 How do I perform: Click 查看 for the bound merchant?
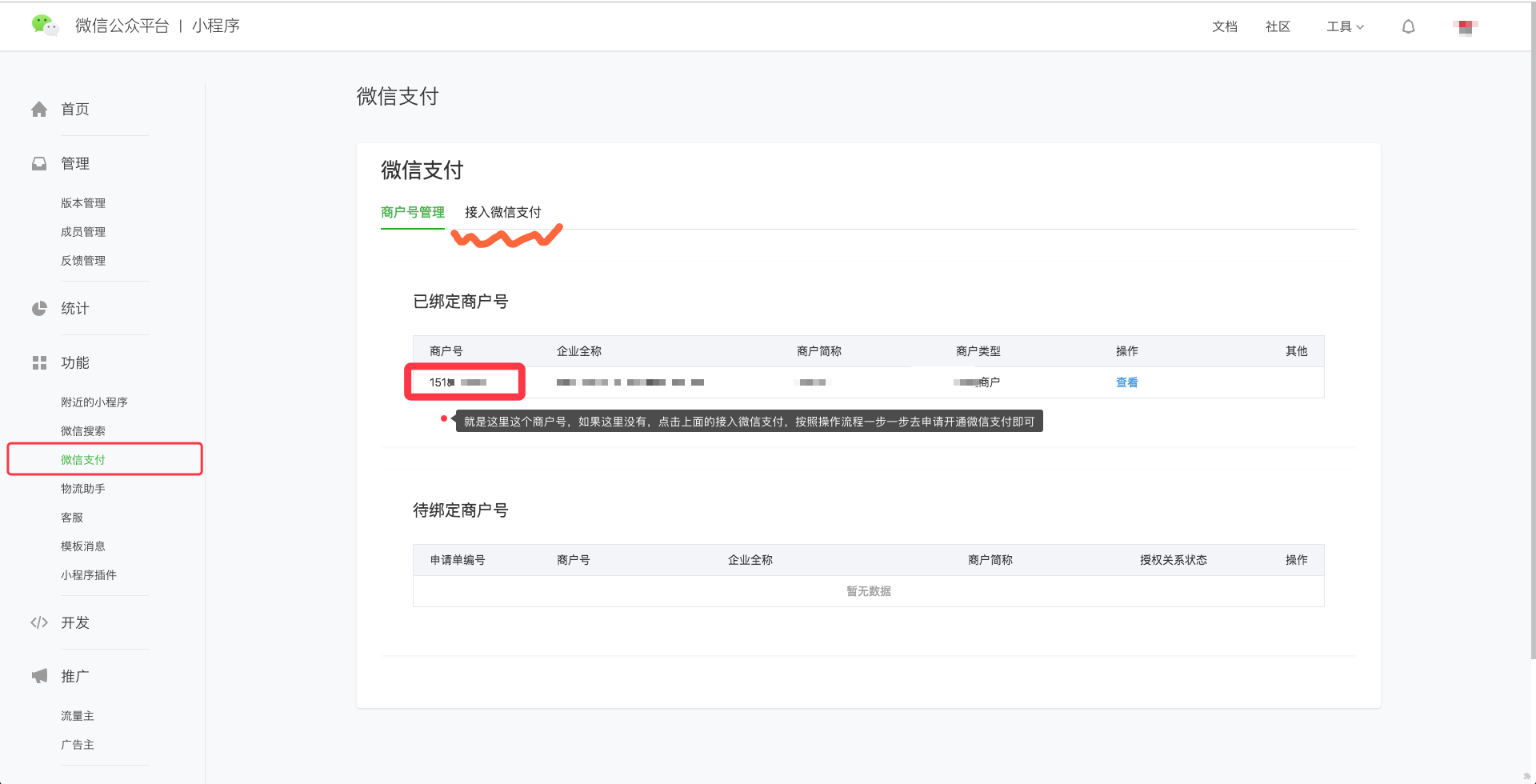(1126, 382)
